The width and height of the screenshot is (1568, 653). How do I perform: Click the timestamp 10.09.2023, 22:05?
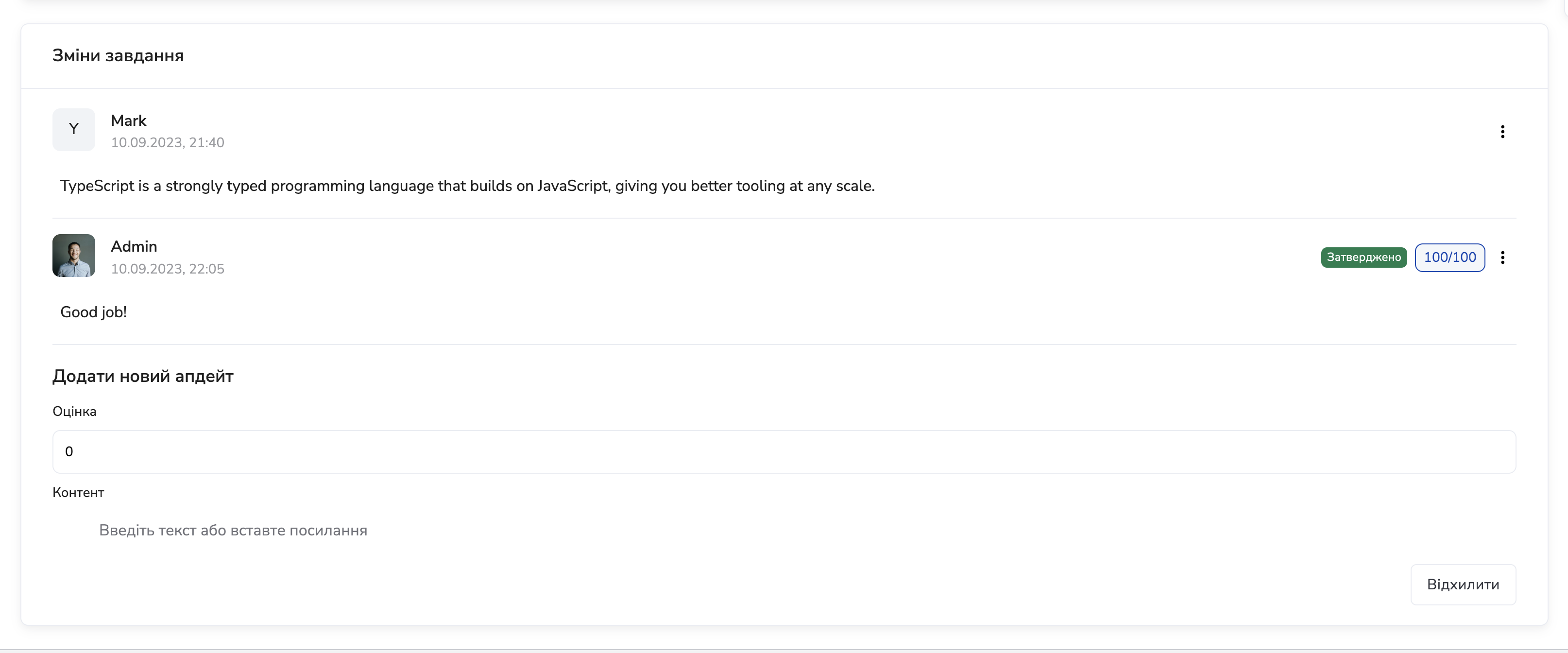click(168, 268)
